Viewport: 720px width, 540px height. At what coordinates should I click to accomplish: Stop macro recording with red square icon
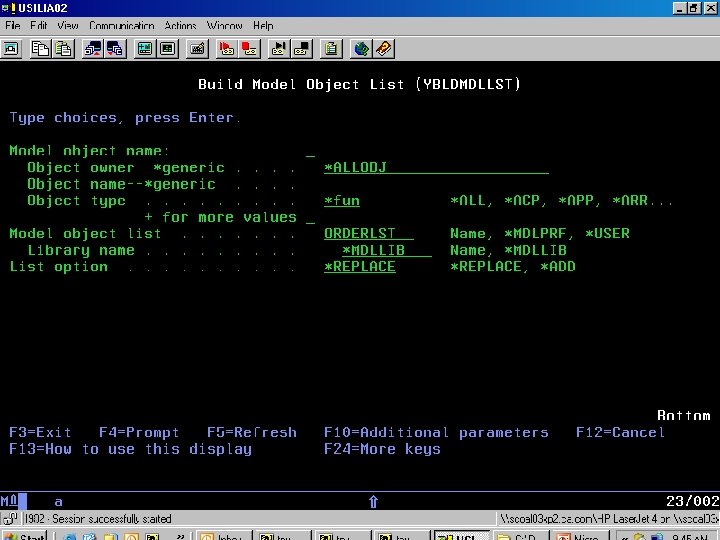pyautogui.click(x=249, y=49)
